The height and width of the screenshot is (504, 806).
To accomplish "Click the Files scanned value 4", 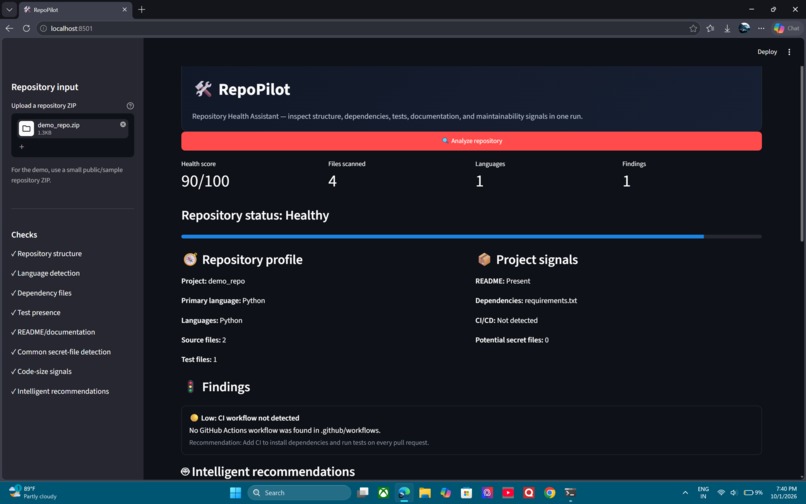I will point(332,181).
